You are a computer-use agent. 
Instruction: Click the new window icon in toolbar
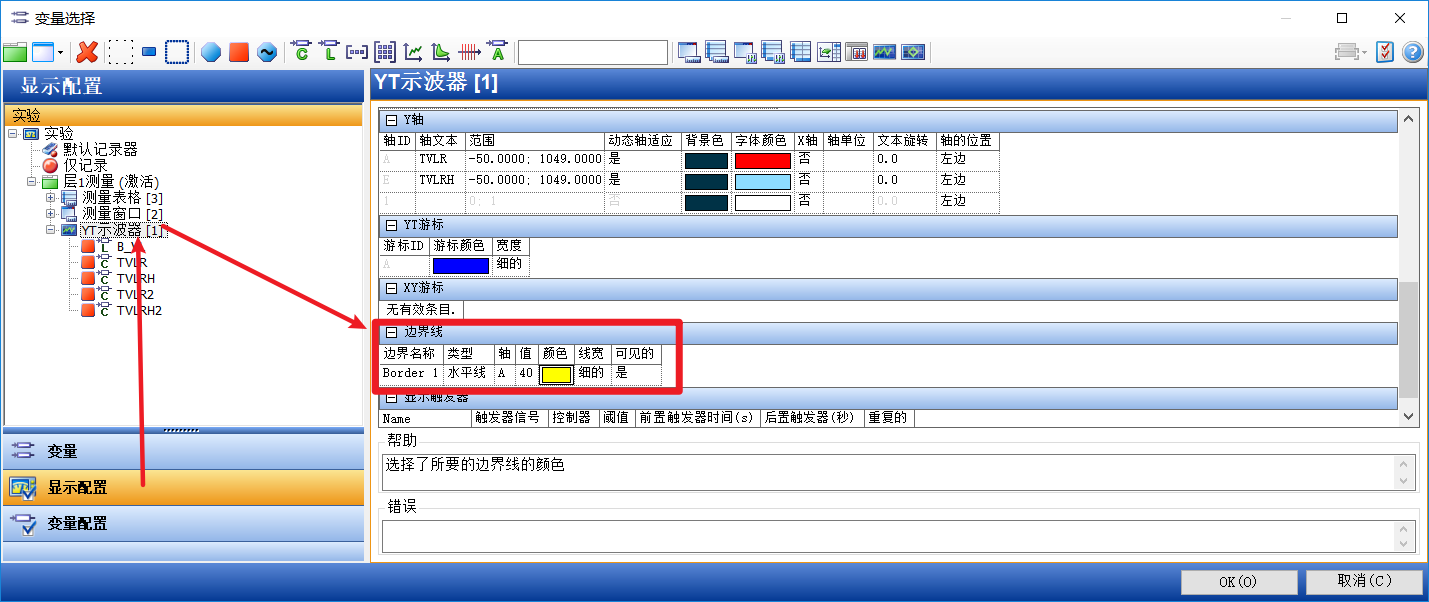[x=43, y=52]
